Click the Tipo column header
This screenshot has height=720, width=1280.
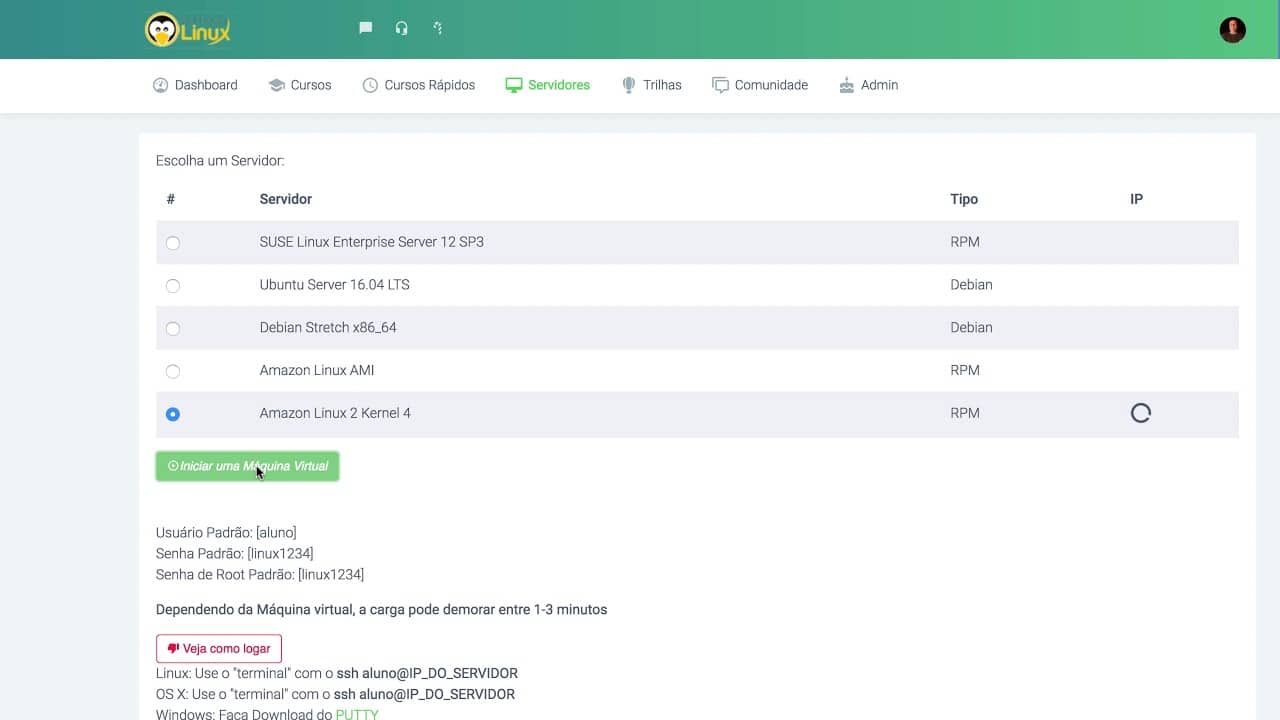tap(964, 199)
